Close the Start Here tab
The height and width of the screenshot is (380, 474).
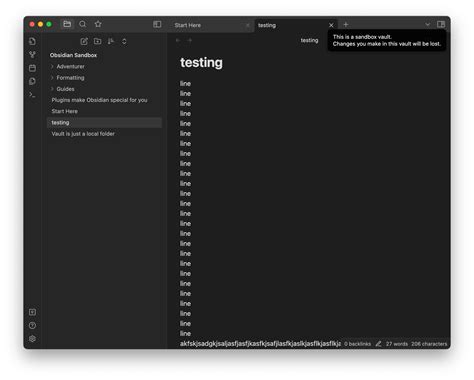(x=248, y=25)
